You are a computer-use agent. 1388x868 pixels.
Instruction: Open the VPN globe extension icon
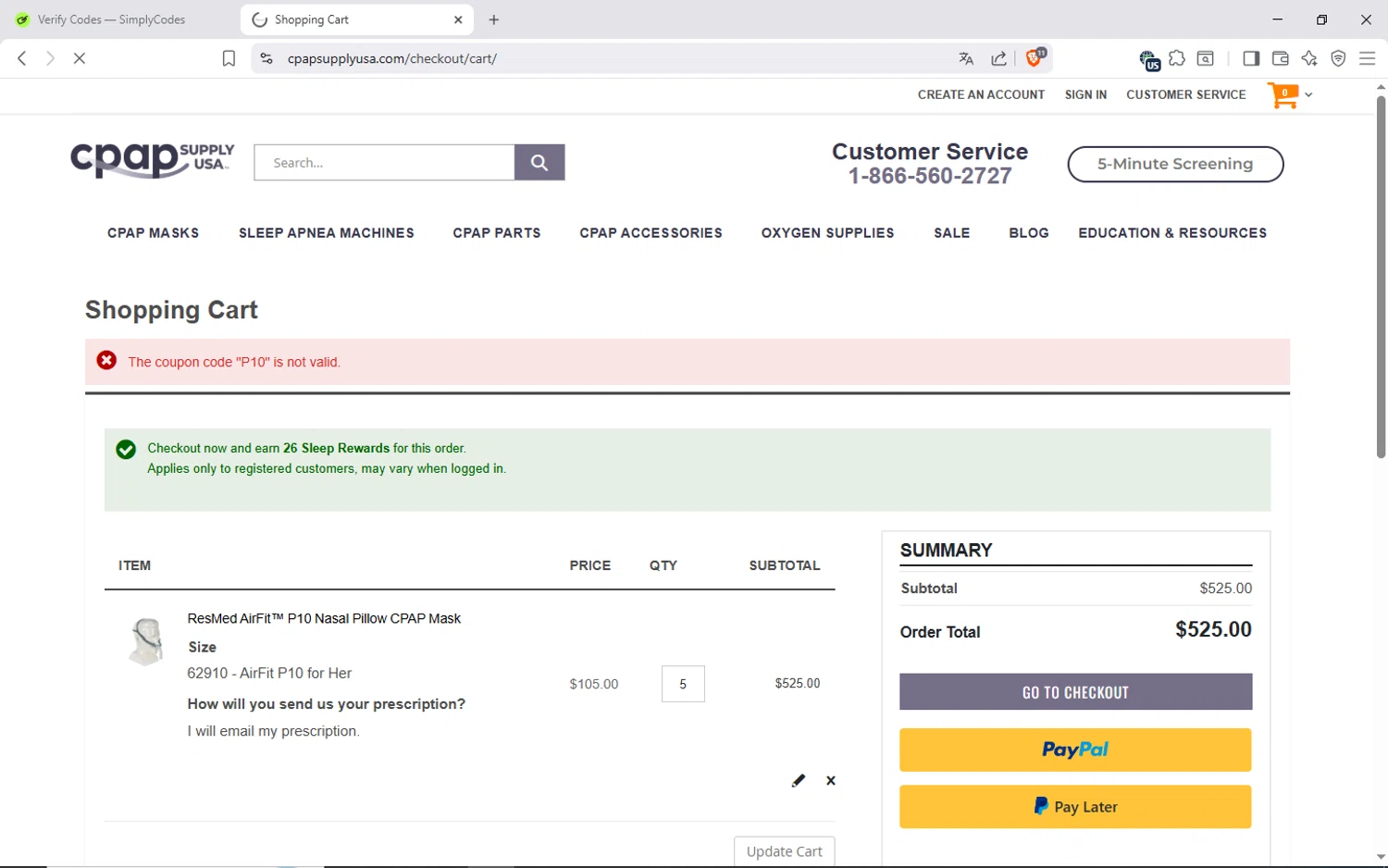(1148, 60)
